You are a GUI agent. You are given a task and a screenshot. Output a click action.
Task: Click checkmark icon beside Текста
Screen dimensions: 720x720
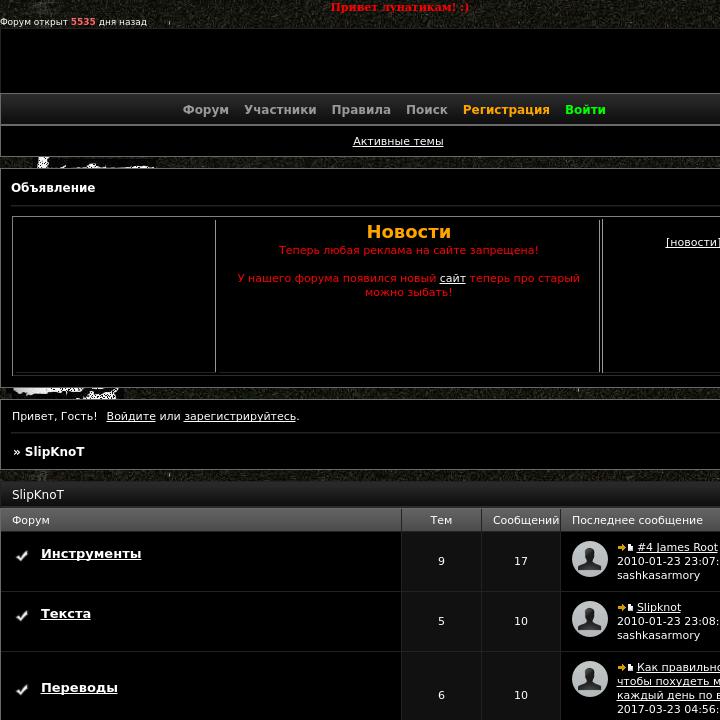click(22, 616)
